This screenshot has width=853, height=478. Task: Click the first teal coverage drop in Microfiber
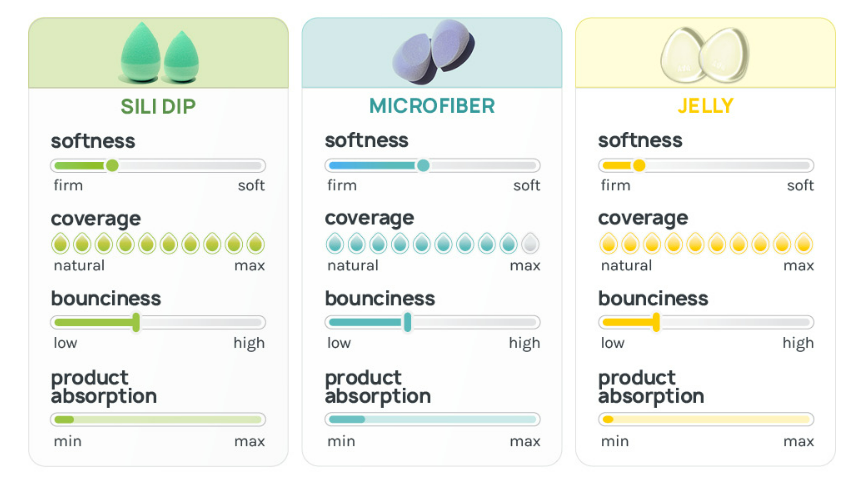[x=335, y=243]
